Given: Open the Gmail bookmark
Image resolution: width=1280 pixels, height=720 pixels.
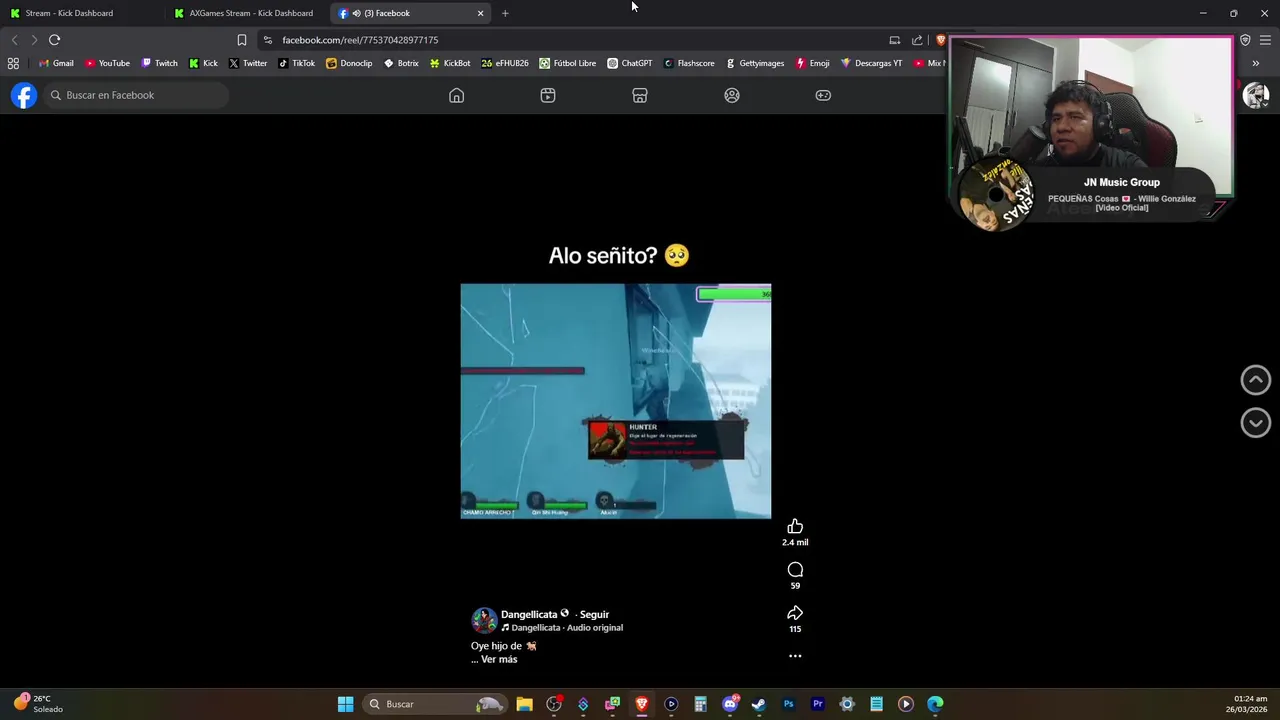Looking at the screenshot, I should coord(56,63).
